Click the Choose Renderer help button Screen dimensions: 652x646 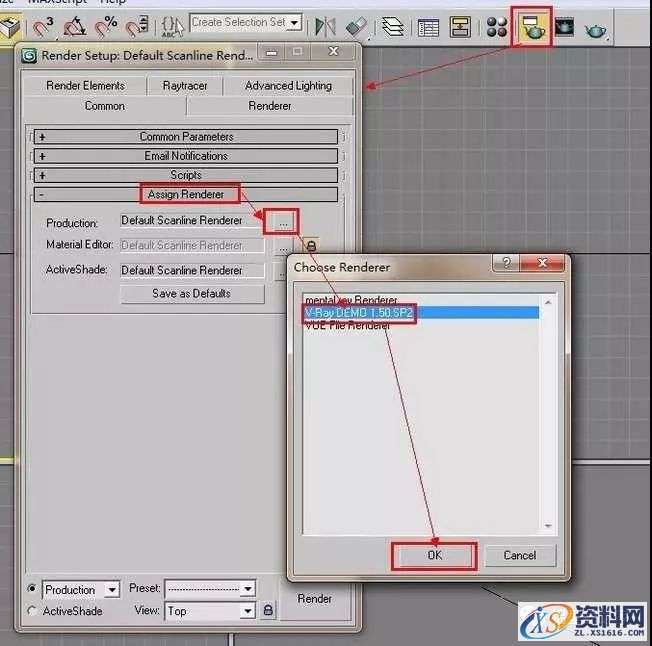[506, 263]
